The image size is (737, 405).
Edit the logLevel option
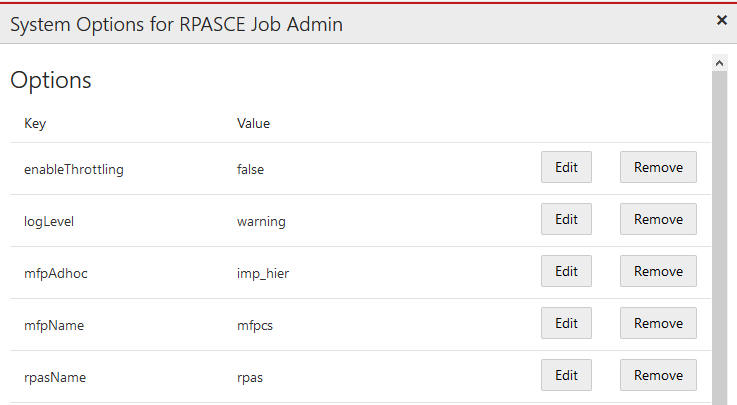click(566, 219)
